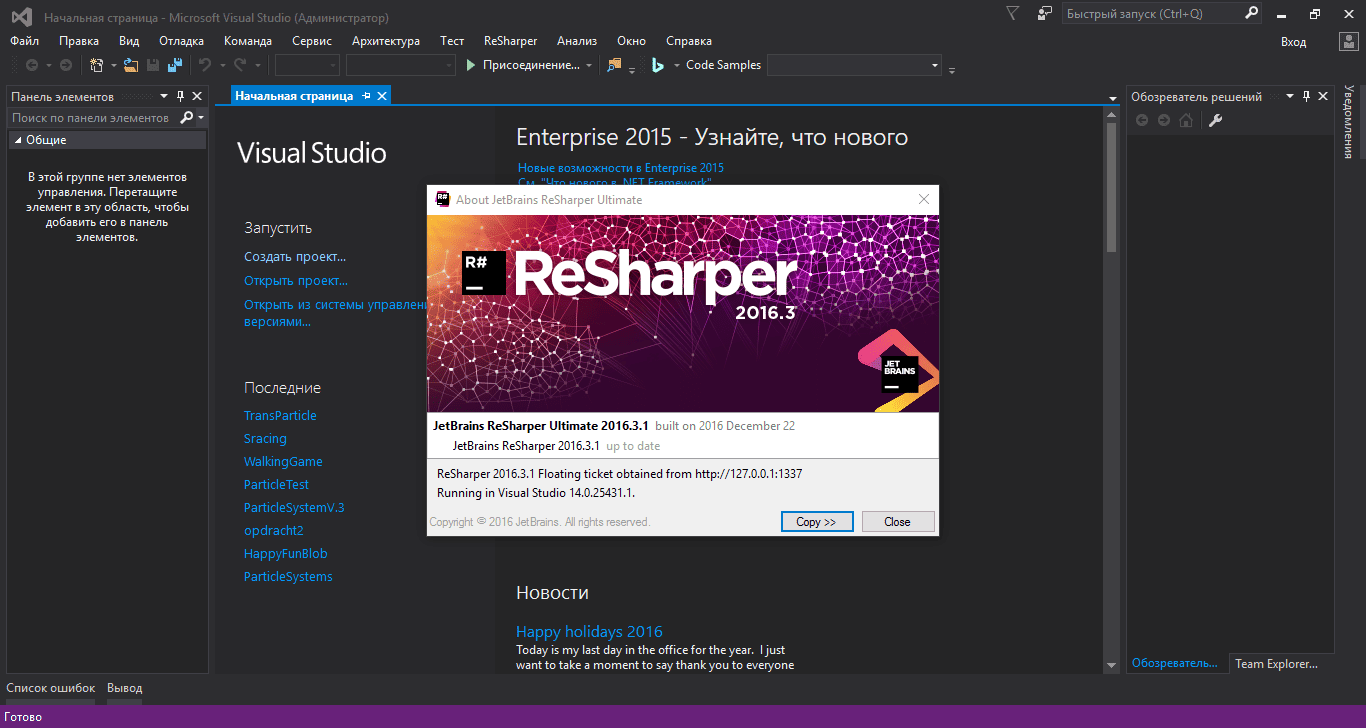Close the About JetBrains ReSharper dialog with X
This screenshot has height=728, width=1366.
[x=924, y=199]
